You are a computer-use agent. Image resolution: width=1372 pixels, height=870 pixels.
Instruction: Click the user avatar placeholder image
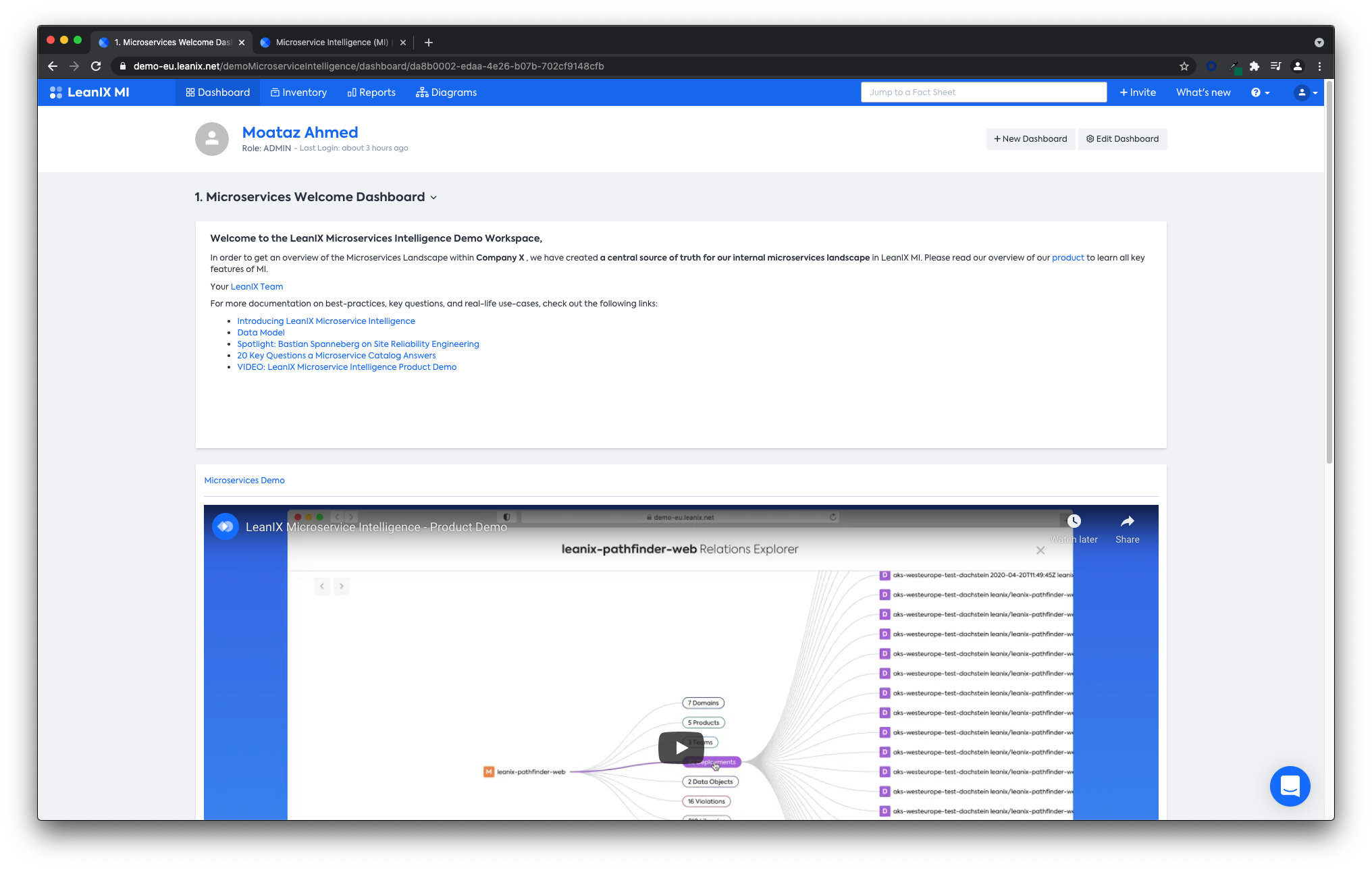click(212, 139)
